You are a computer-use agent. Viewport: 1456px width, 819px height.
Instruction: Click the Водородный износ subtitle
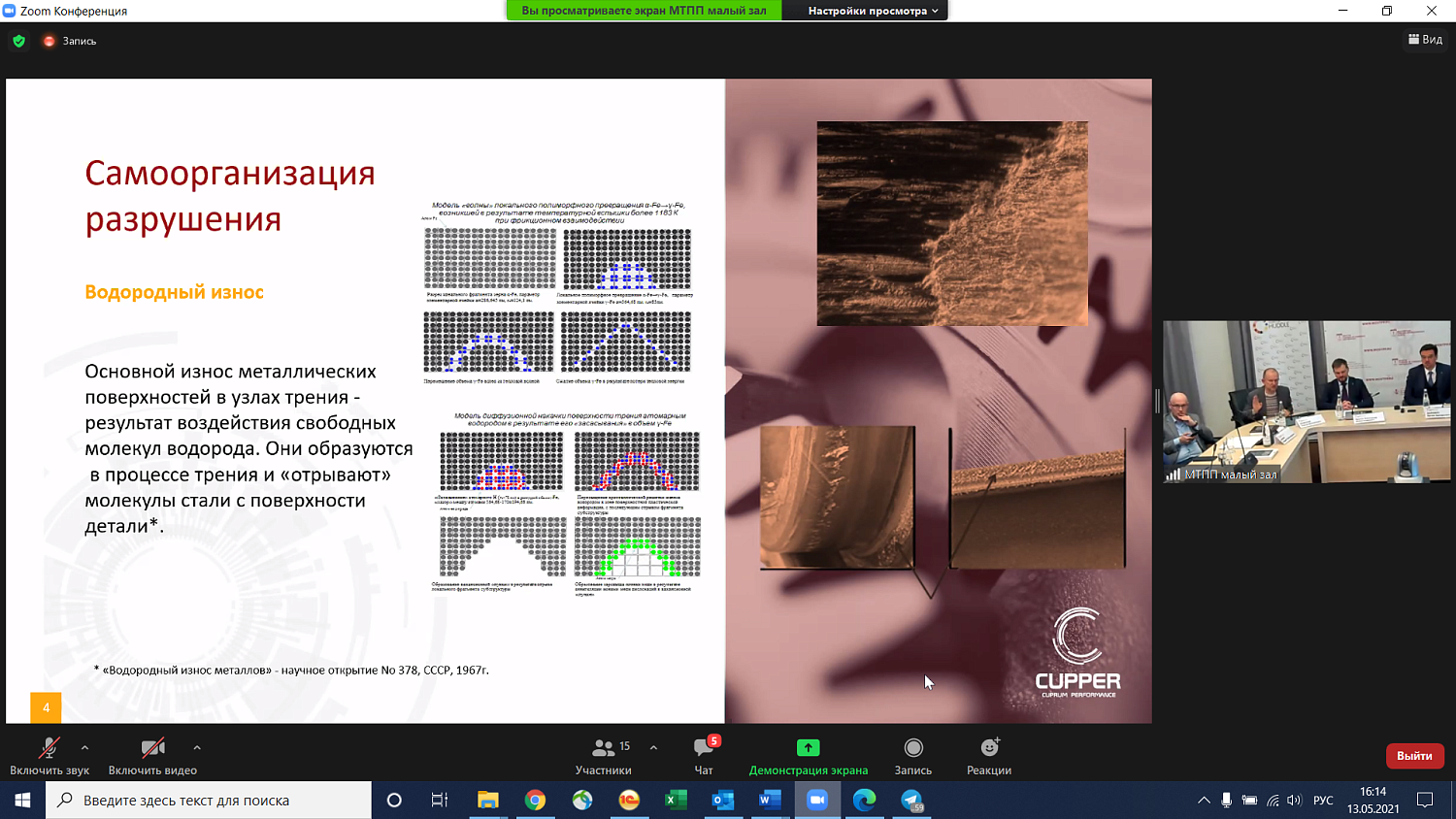[175, 292]
